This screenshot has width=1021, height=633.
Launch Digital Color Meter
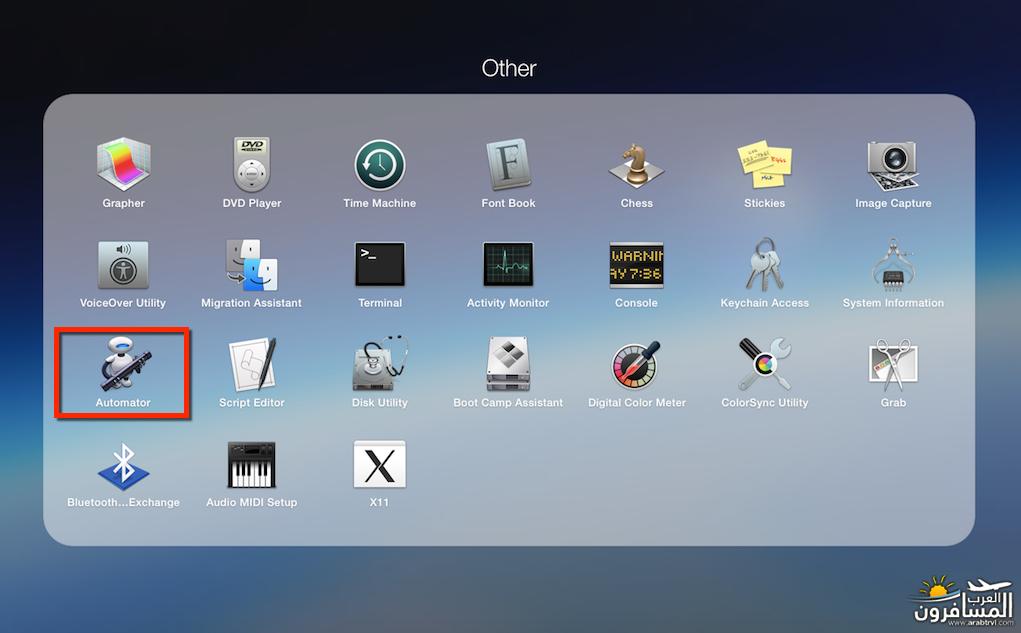tap(636, 365)
